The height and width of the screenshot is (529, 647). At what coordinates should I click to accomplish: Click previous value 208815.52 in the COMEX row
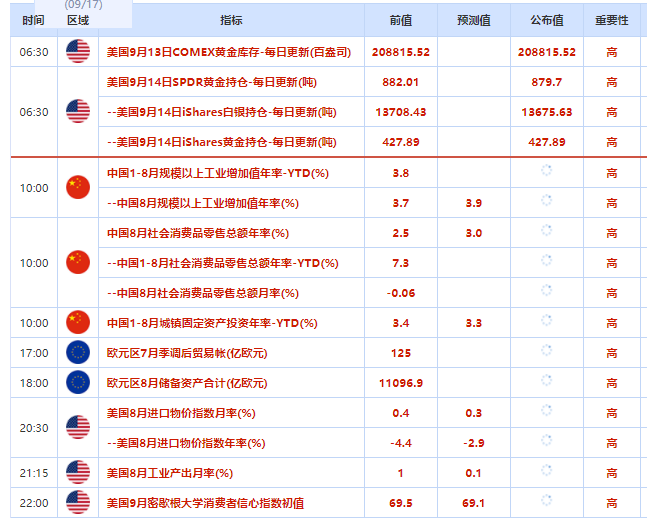[x=401, y=52]
